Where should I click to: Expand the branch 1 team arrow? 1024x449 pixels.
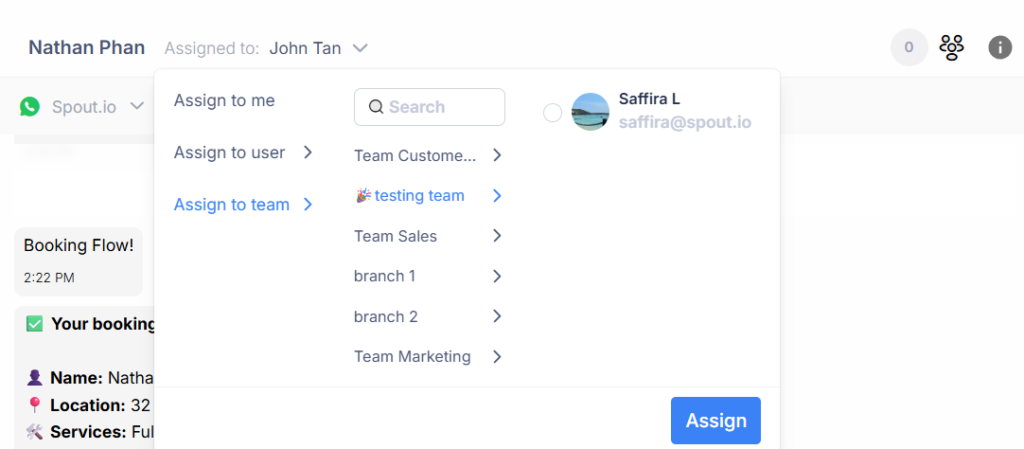coord(497,276)
